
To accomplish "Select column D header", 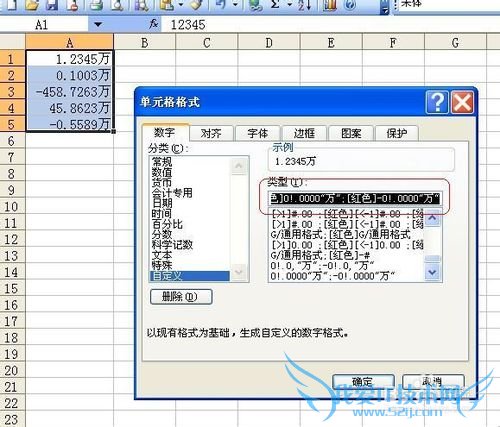I will (x=269, y=42).
